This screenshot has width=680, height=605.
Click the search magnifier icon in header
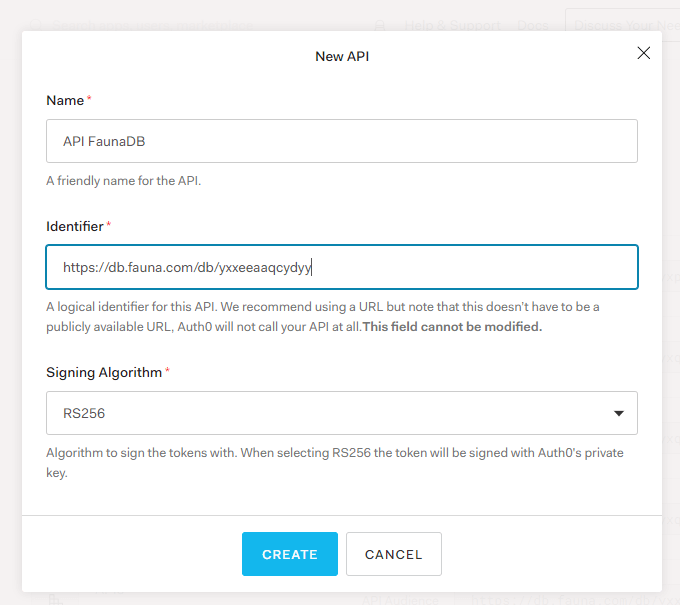point(380,25)
